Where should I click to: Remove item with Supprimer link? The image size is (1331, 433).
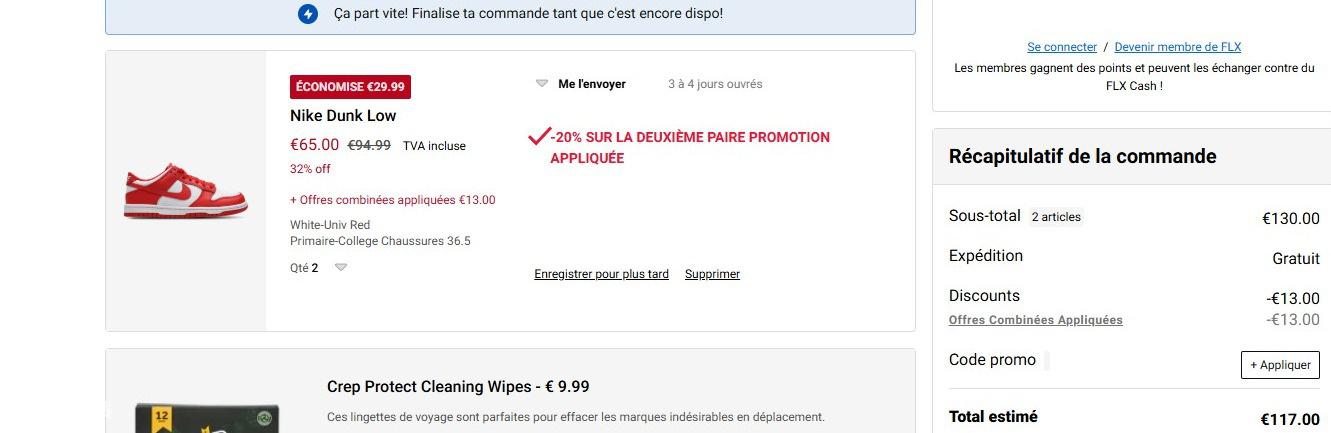click(x=712, y=274)
